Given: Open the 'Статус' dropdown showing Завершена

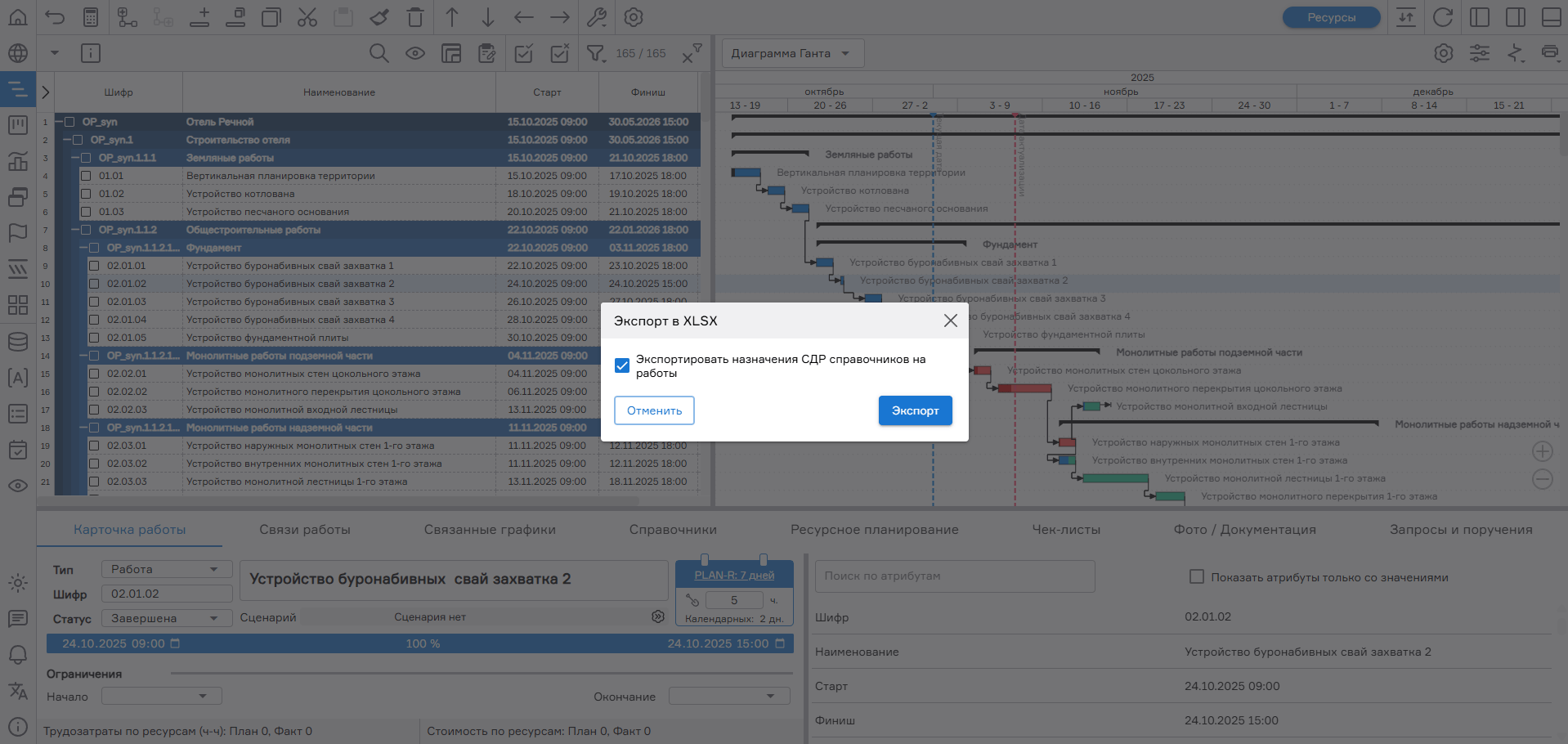Looking at the screenshot, I should point(167,618).
